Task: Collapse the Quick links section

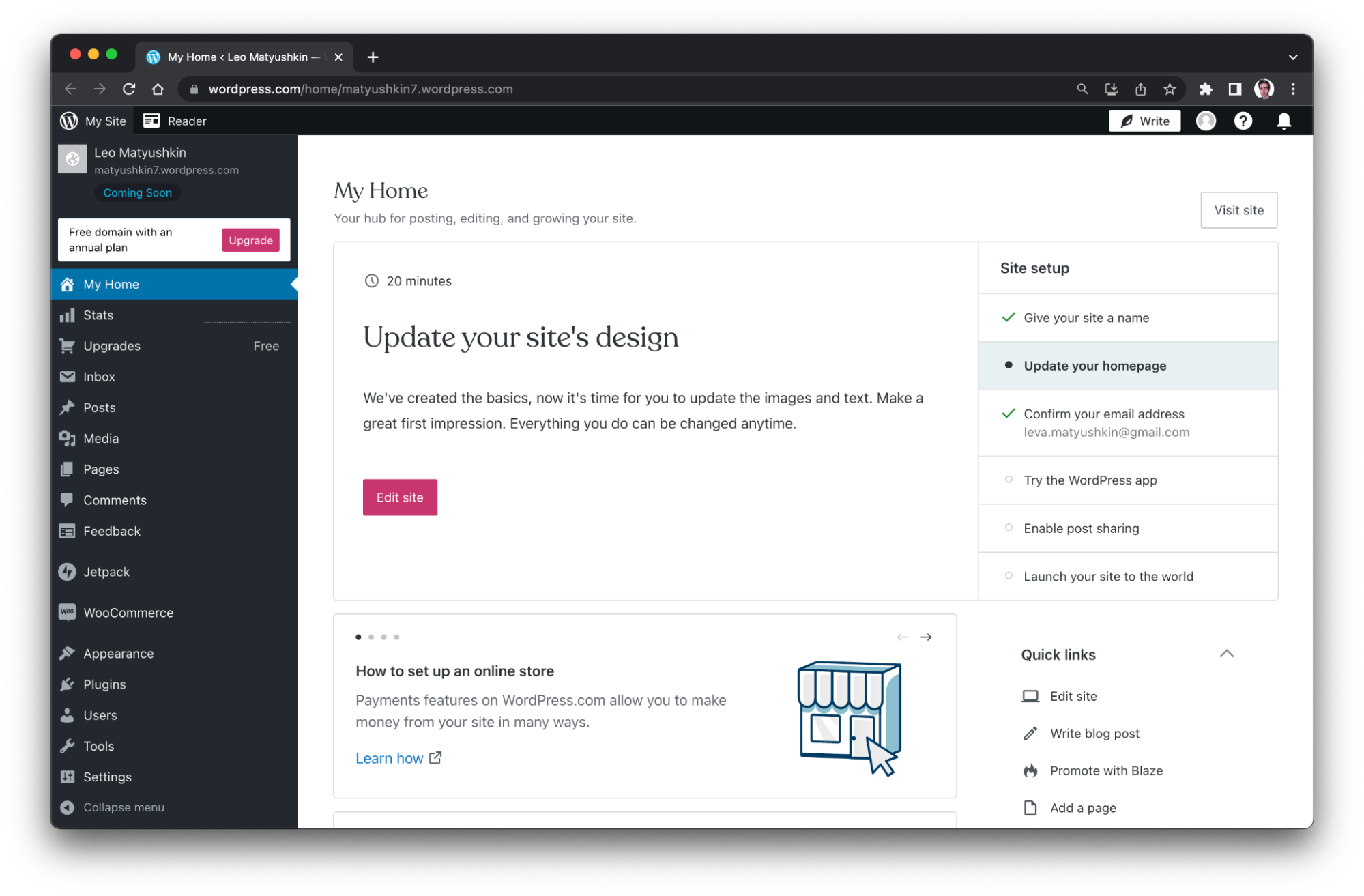Action: coord(1227,654)
